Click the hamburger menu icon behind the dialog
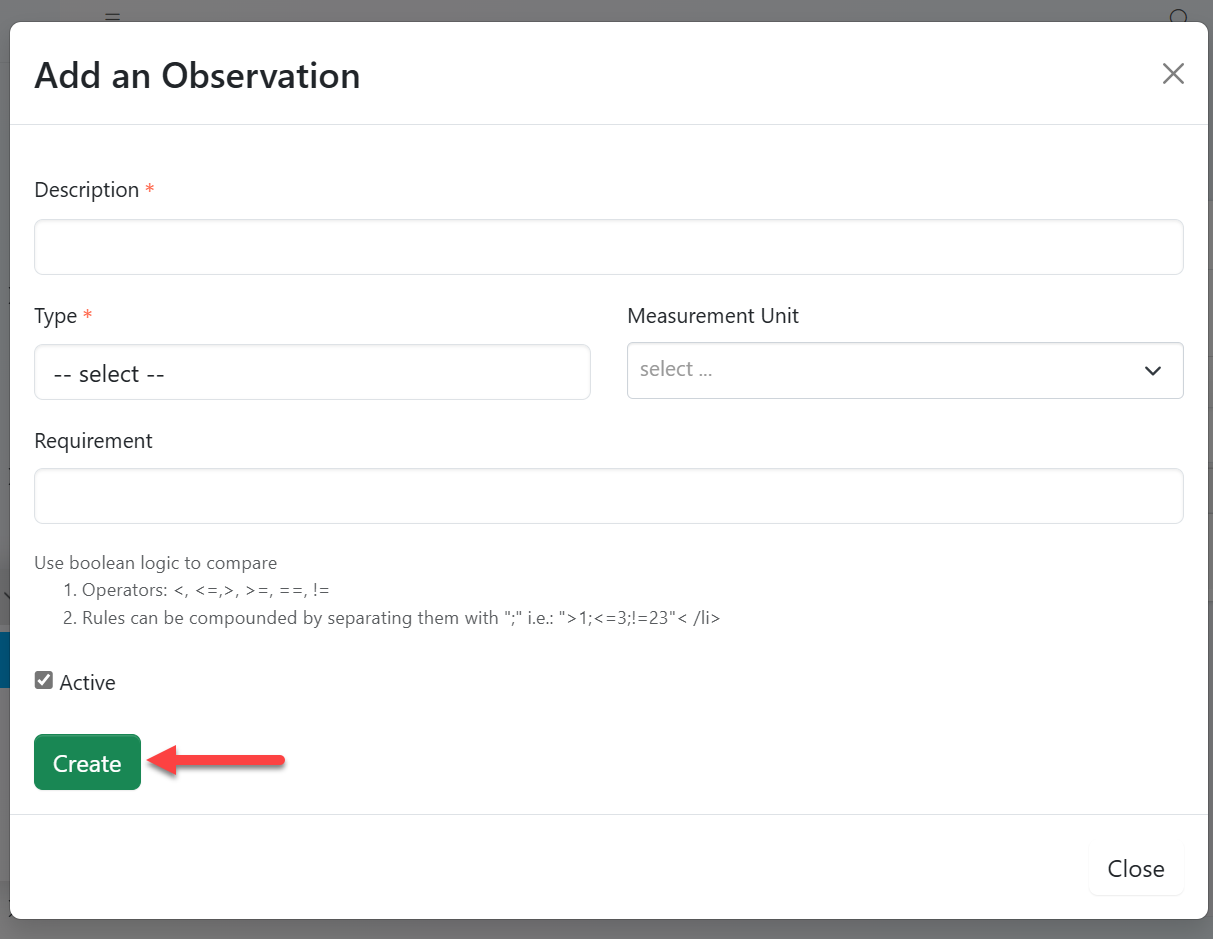This screenshot has height=939, width=1213. [x=112, y=16]
